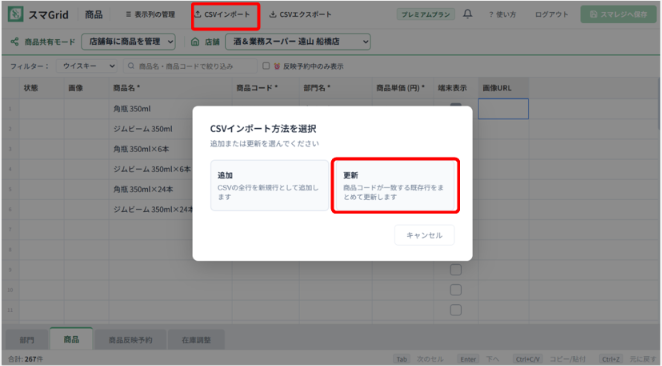Click the スマレジへ保存 save button
Screen dimensions: 662x366
[x=619, y=14]
